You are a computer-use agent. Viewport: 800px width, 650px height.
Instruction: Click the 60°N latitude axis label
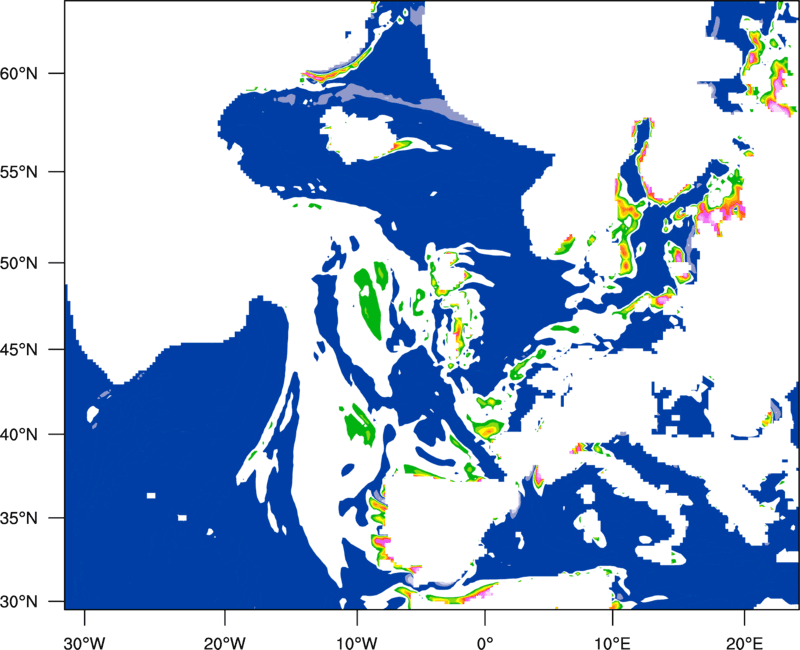[31, 74]
